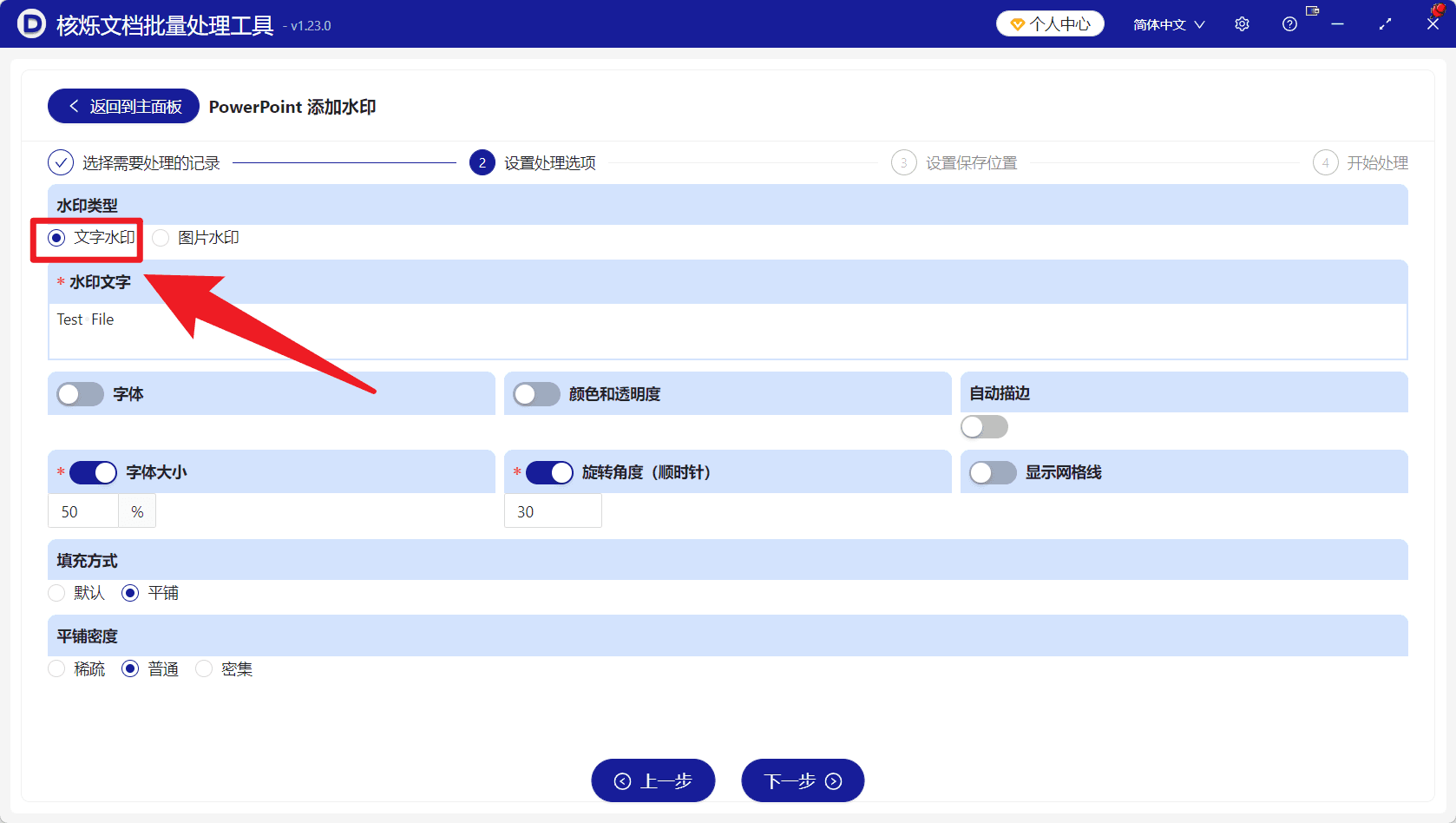The image size is (1456, 823).
Task: Click step 2 circle 设置处理选项
Action: coord(482,162)
